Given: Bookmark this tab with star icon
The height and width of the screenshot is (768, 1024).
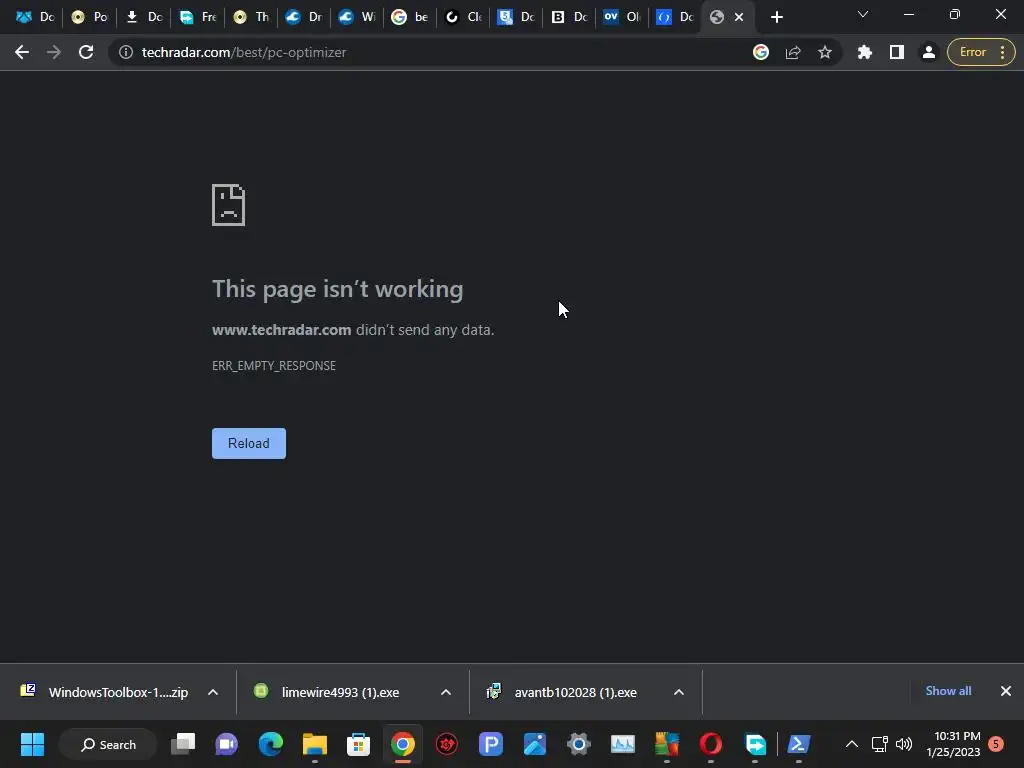Looking at the screenshot, I should click(825, 52).
